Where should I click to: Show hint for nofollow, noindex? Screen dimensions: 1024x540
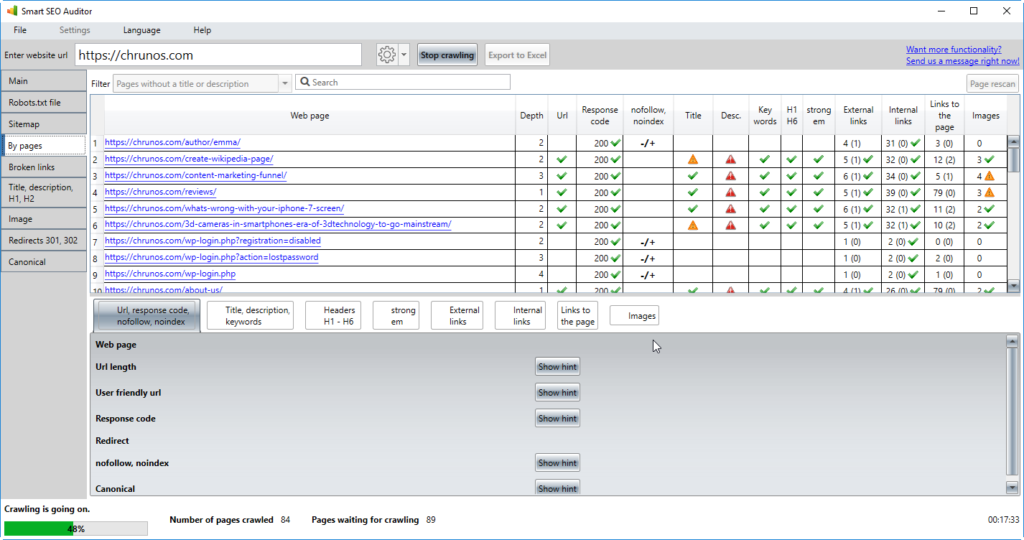click(x=557, y=463)
